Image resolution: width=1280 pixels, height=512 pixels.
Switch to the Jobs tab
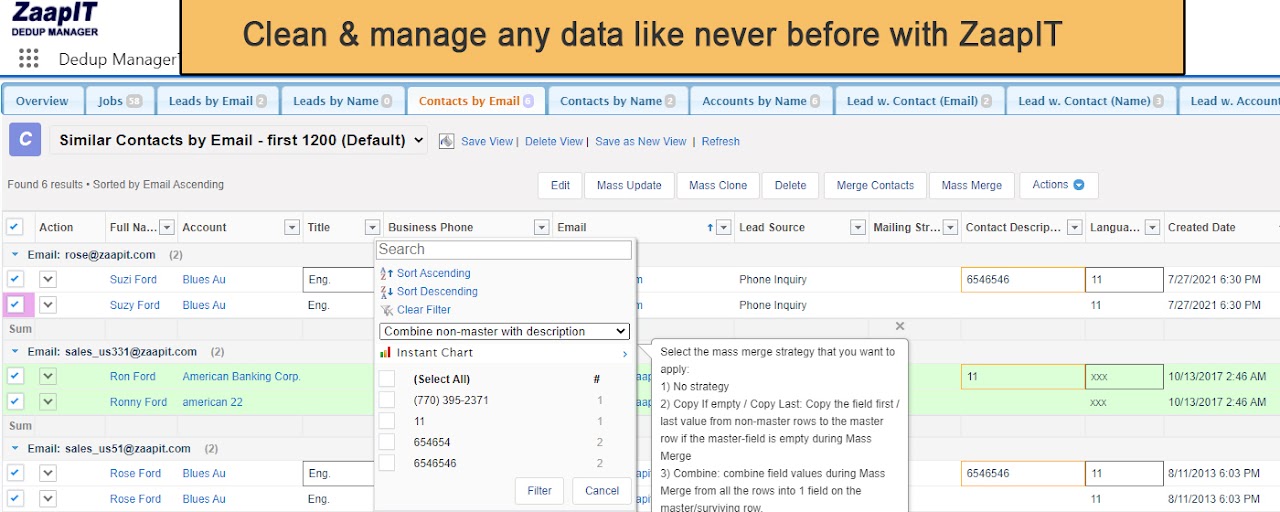click(x=119, y=101)
